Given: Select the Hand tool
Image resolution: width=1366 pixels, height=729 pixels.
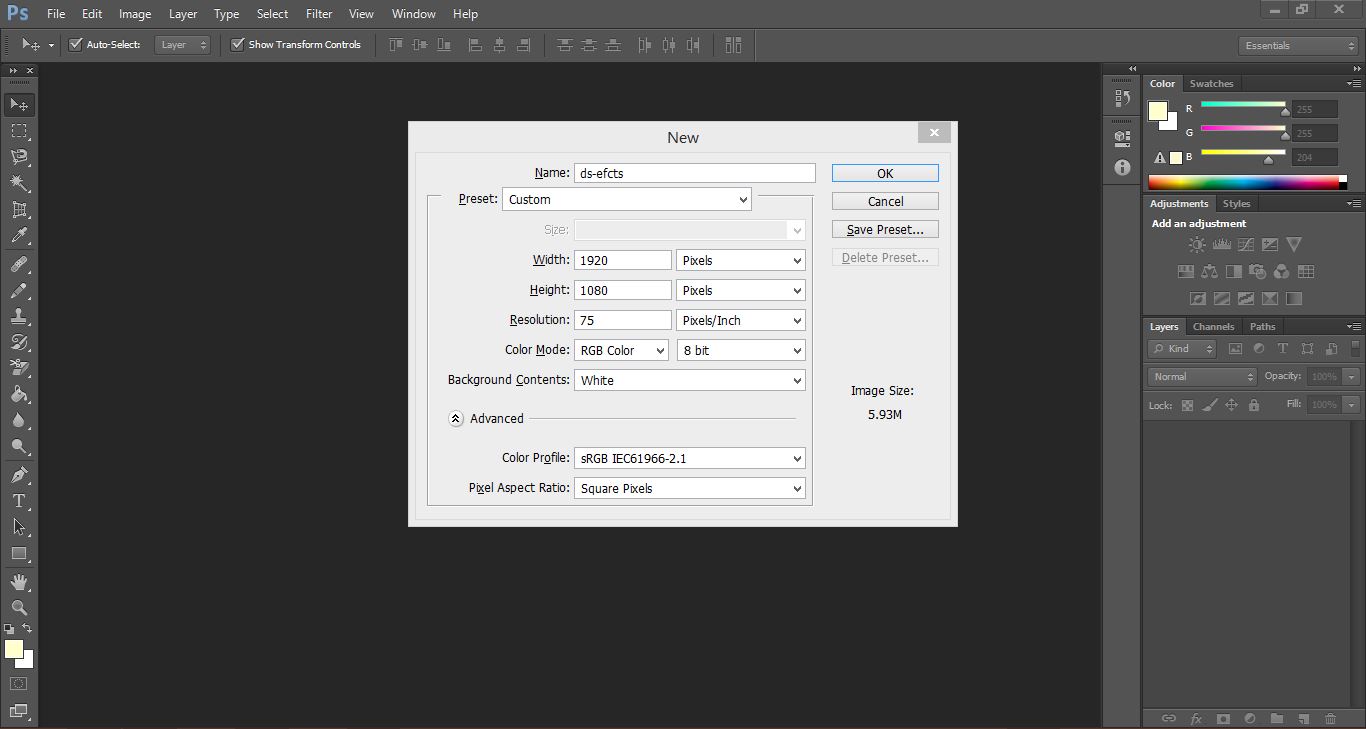Looking at the screenshot, I should tap(19, 581).
